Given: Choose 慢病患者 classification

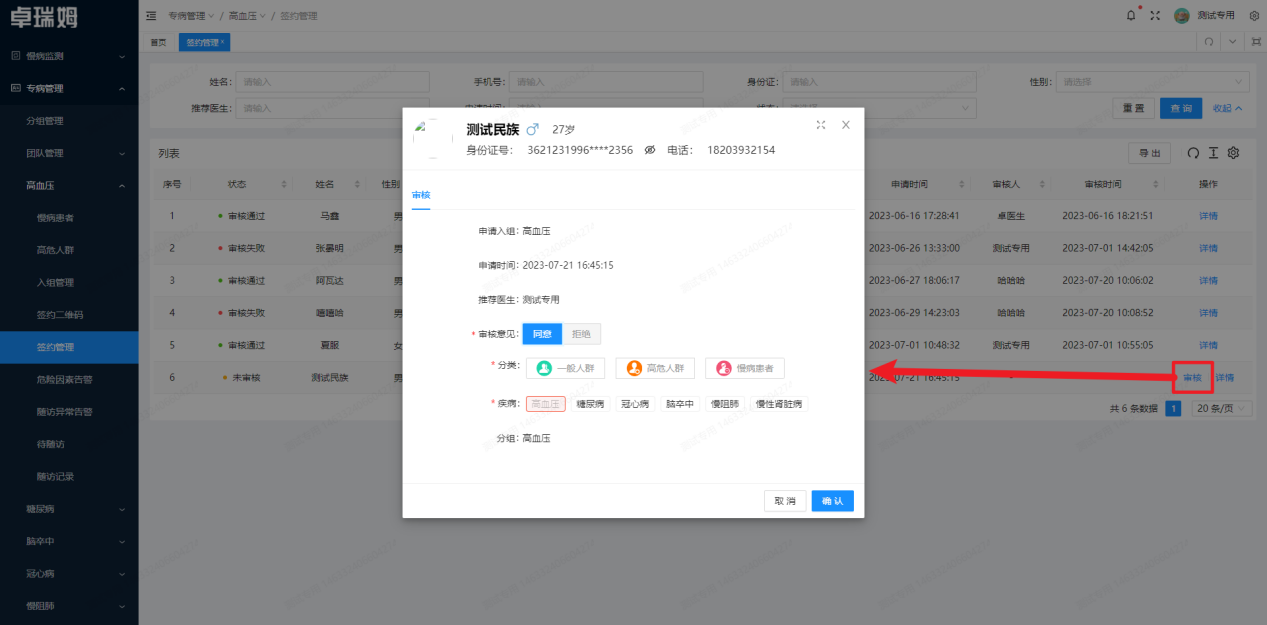Looking at the screenshot, I should tap(744, 368).
